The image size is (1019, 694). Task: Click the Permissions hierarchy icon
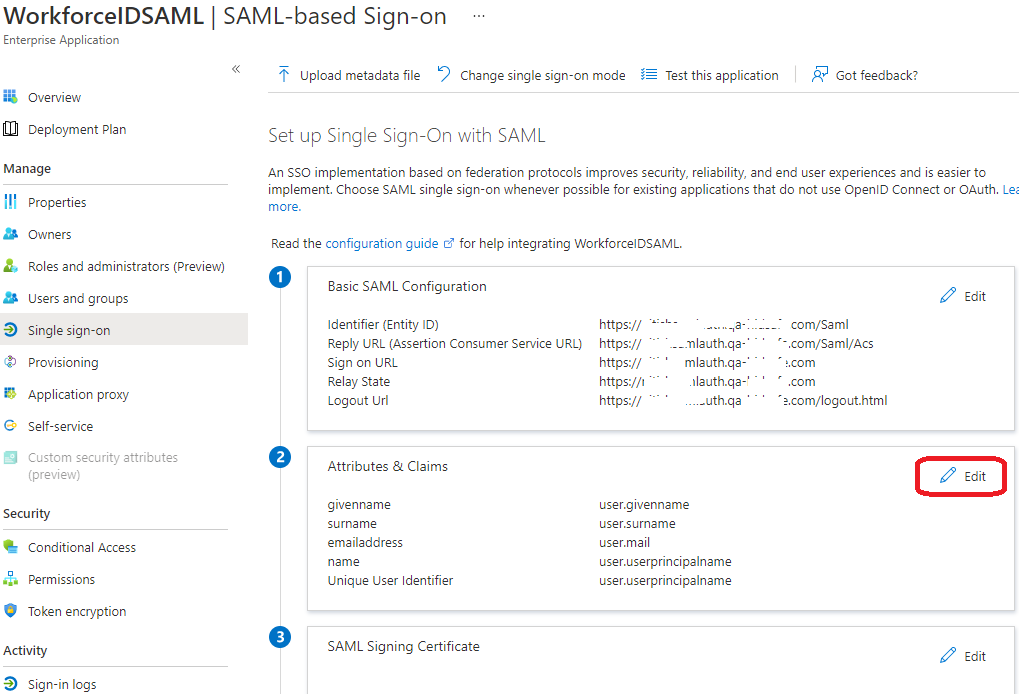(10, 578)
